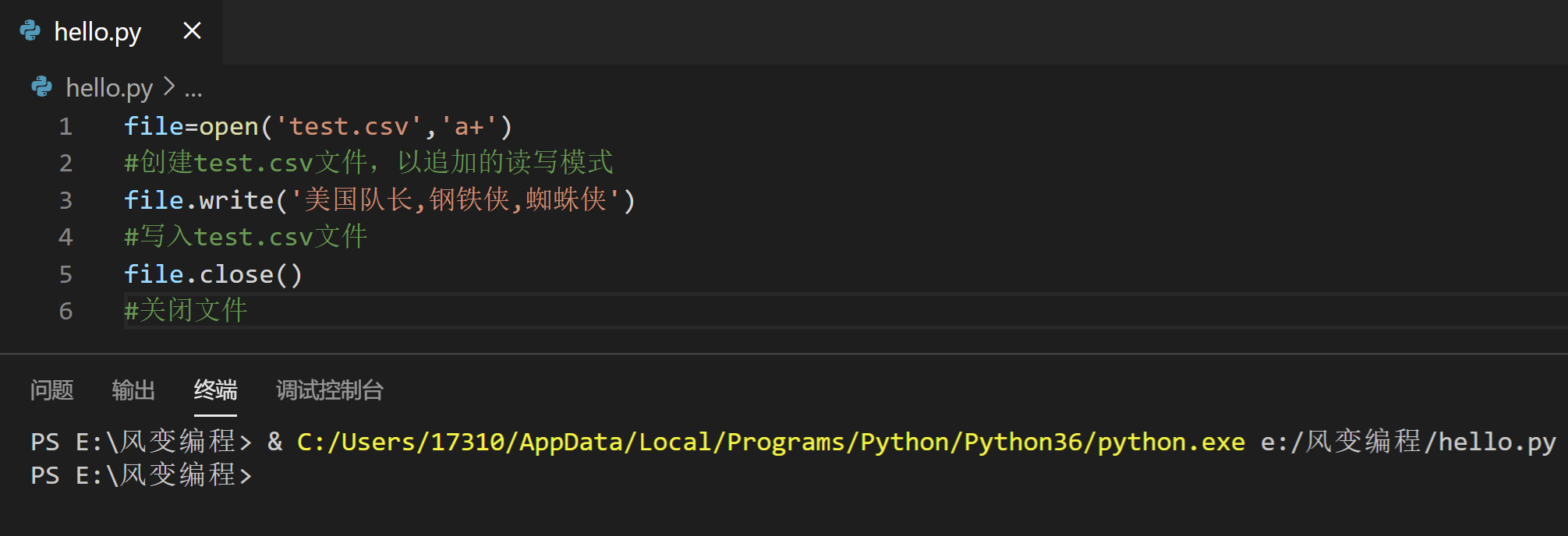Screen dimensions: 1568x536
Task: Click file.write on line 3
Action: (199, 200)
